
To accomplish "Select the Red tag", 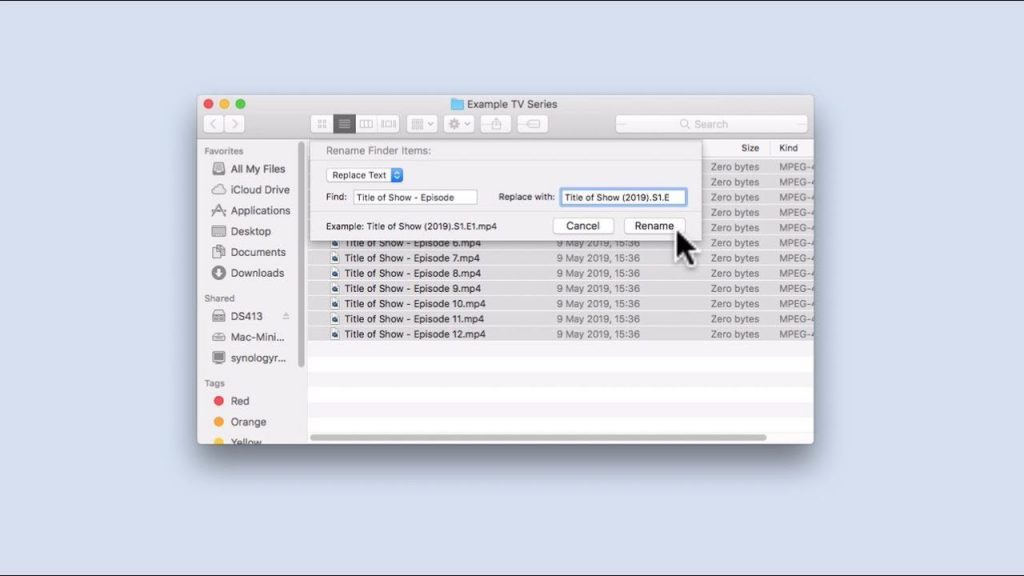I will tap(231, 401).
